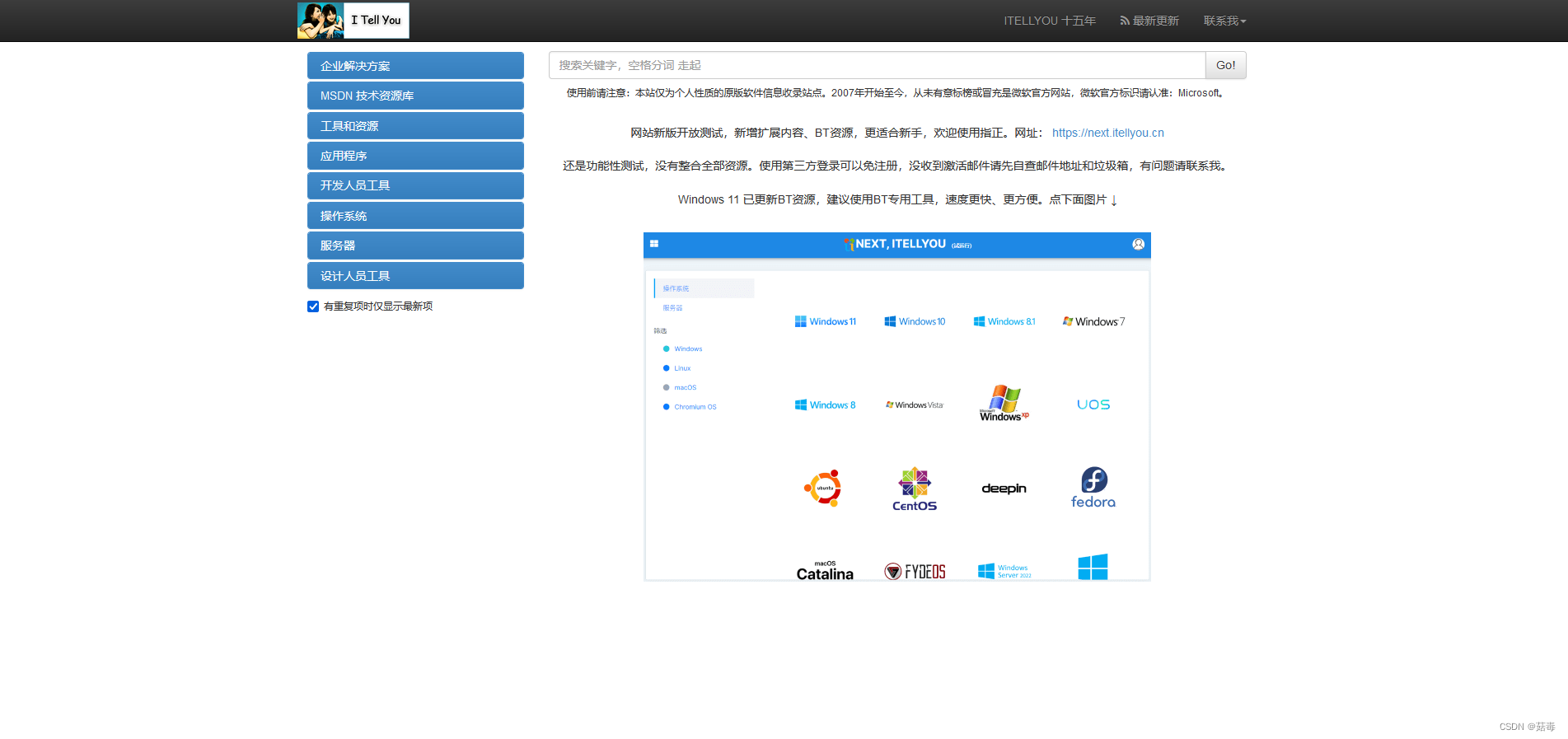Click the user account icon in NEXT banner
The width and height of the screenshot is (1568, 739).
tap(1138, 244)
